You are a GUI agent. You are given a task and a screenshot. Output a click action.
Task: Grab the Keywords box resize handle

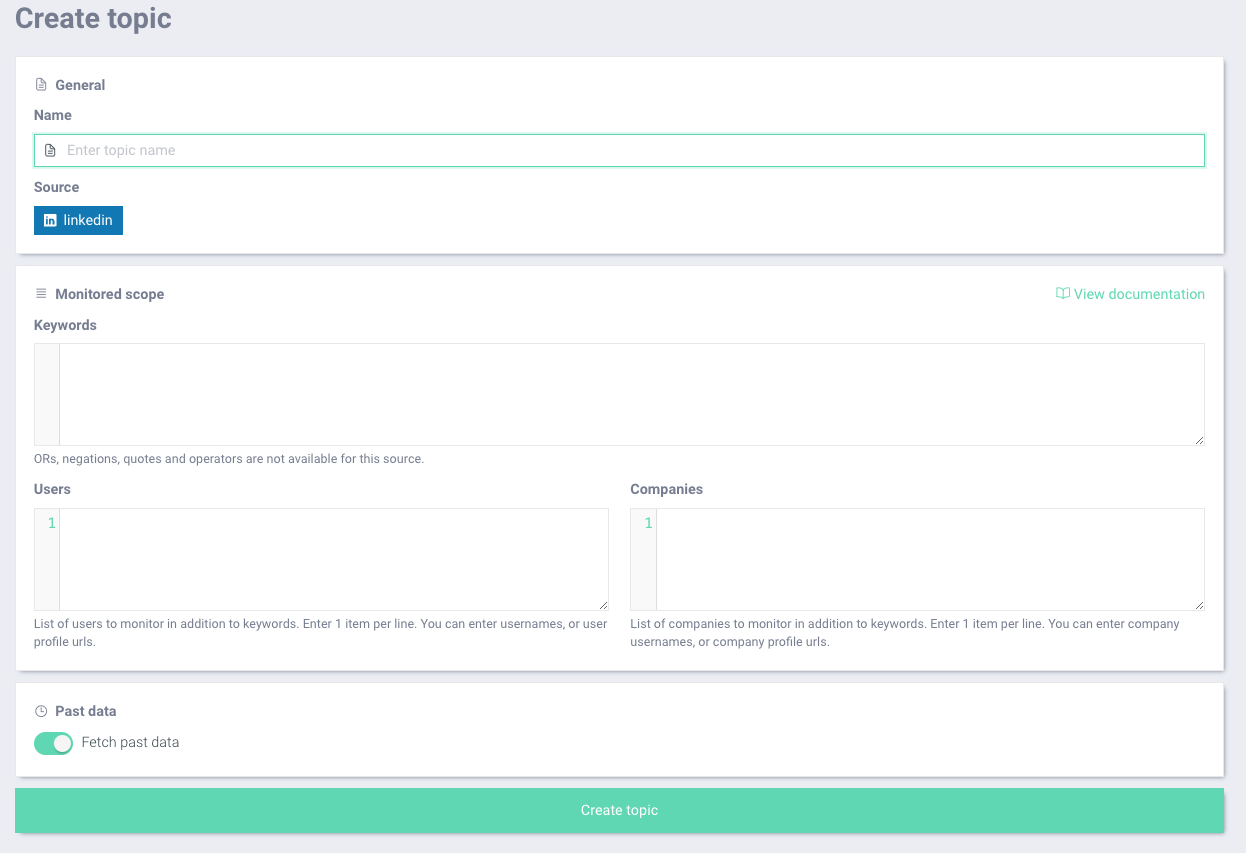pyautogui.click(x=1199, y=440)
